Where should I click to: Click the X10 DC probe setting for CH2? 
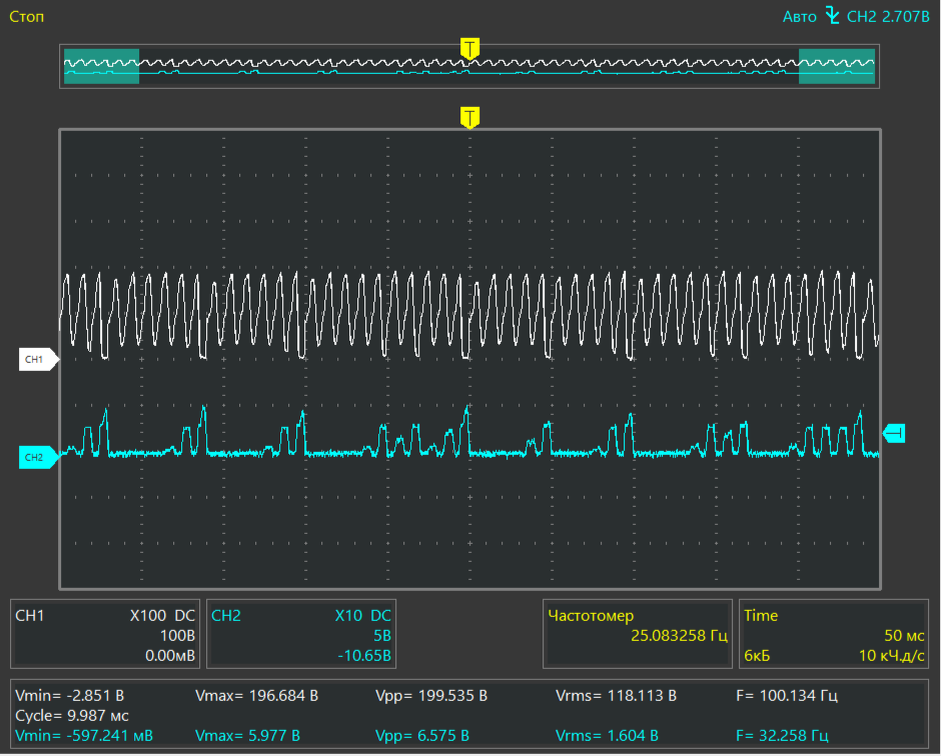[363, 616]
